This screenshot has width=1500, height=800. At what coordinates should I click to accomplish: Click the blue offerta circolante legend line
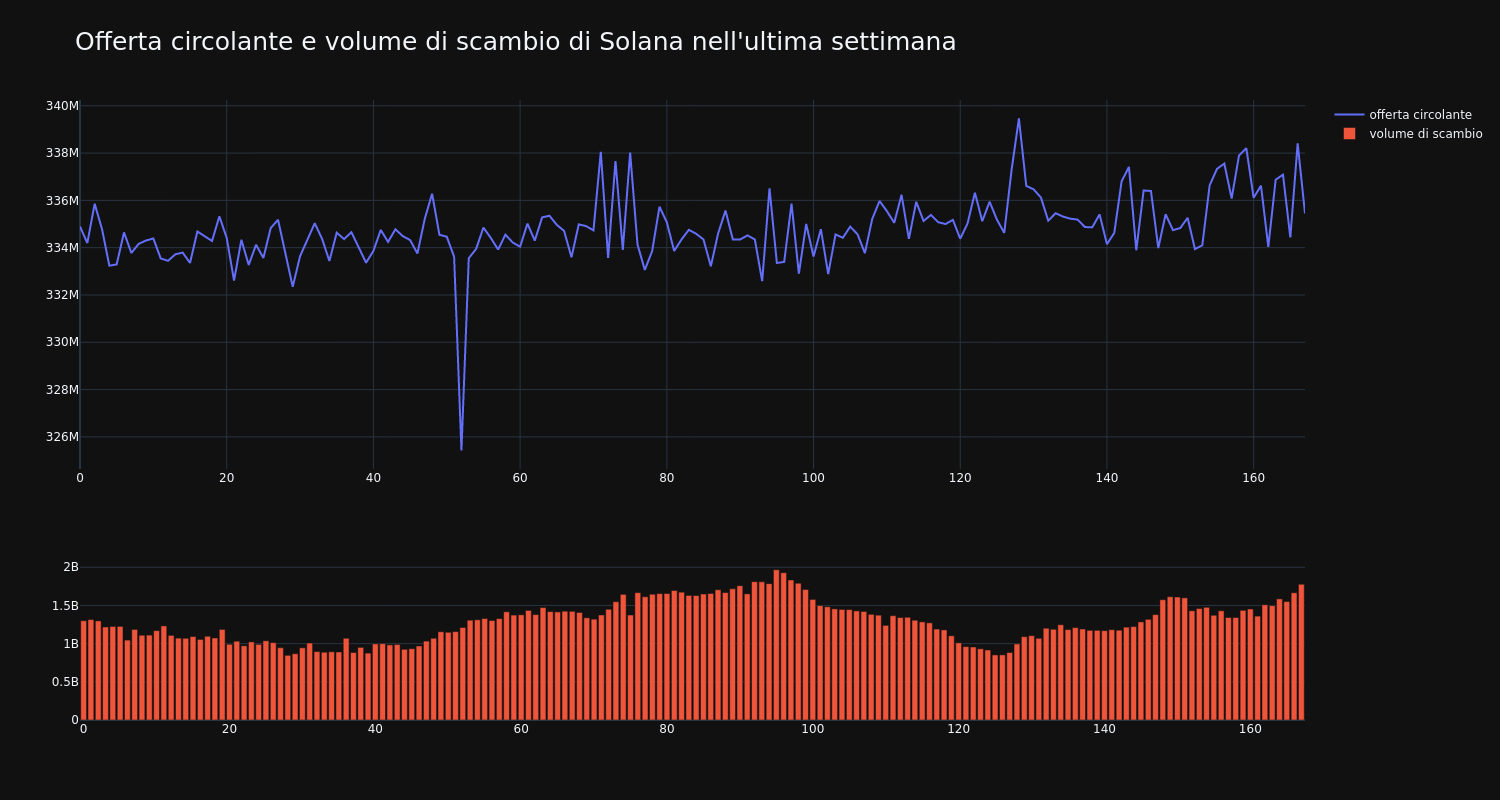coord(1349,115)
